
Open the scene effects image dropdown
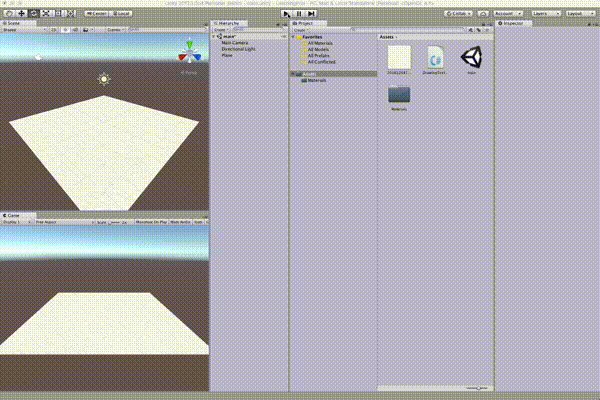[88, 29]
